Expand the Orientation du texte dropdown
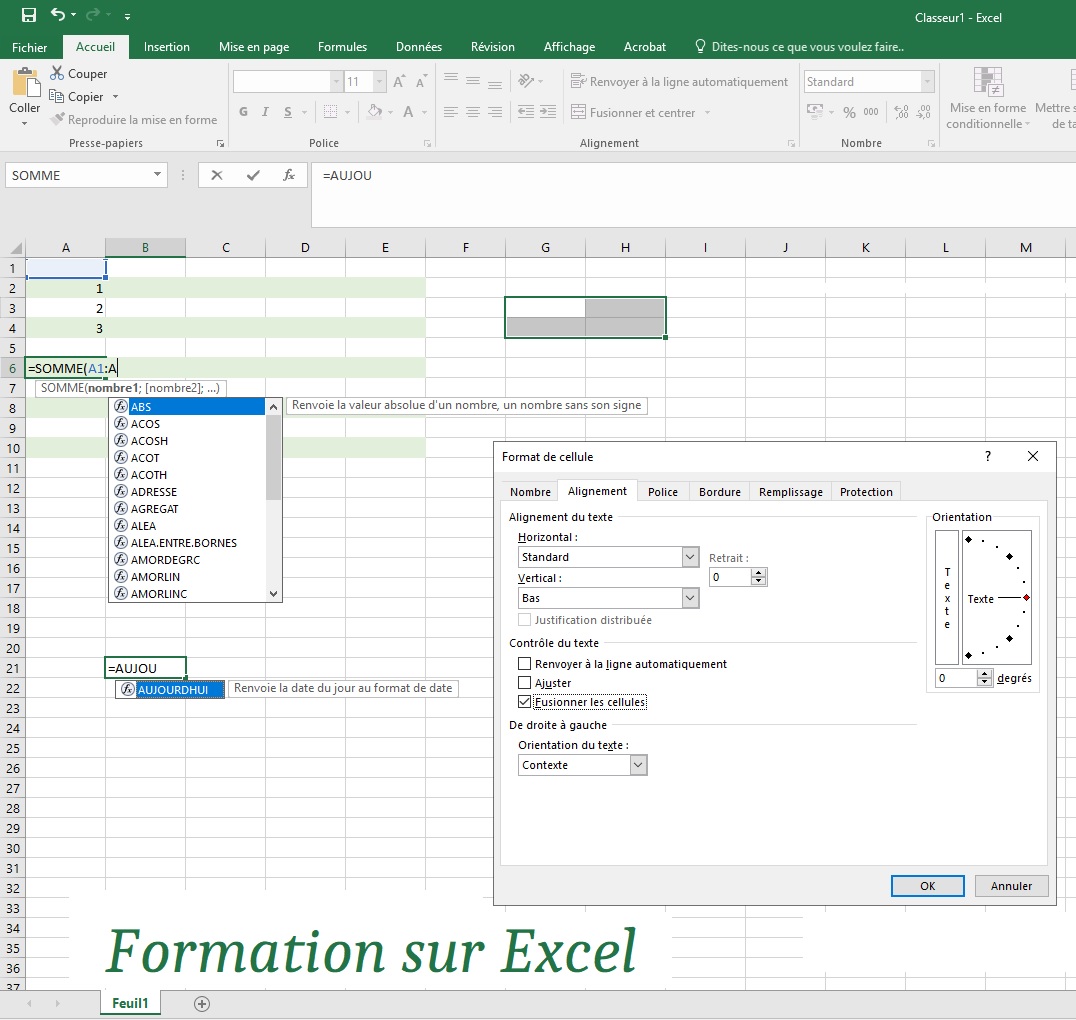The width and height of the screenshot is (1076, 1020). click(x=638, y=765)
